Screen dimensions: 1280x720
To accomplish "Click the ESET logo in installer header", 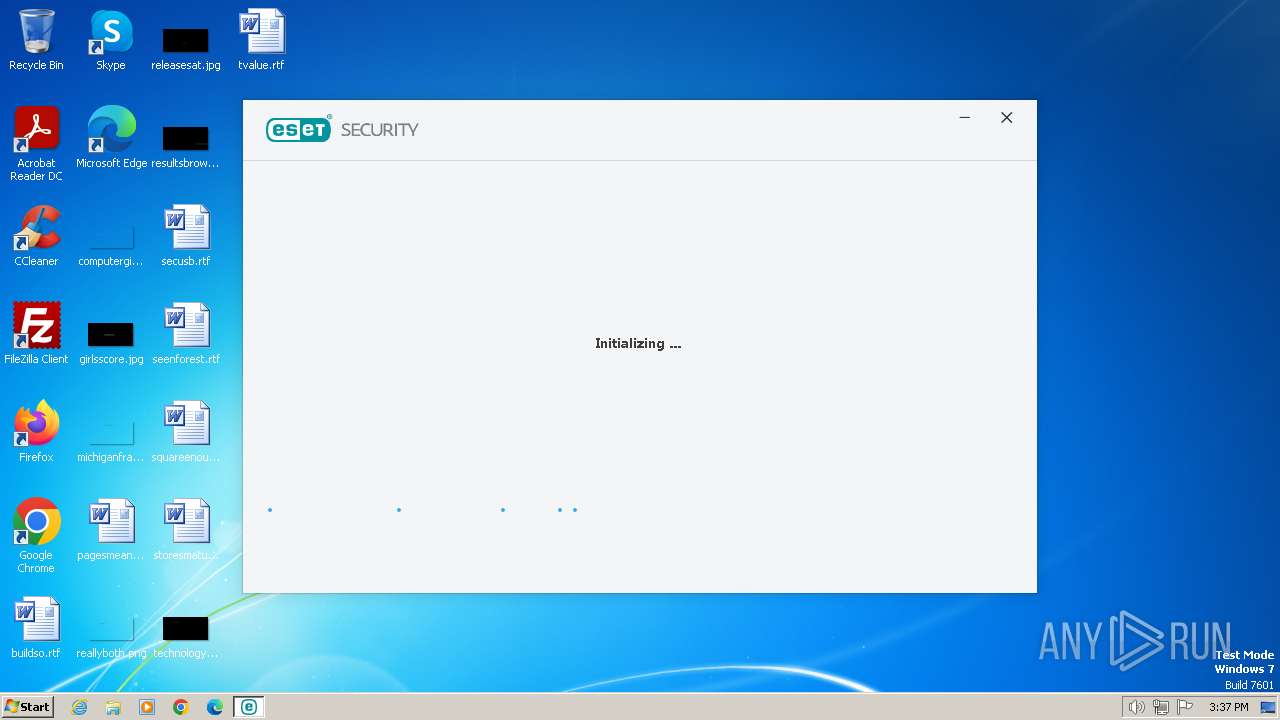I will 298,130.
